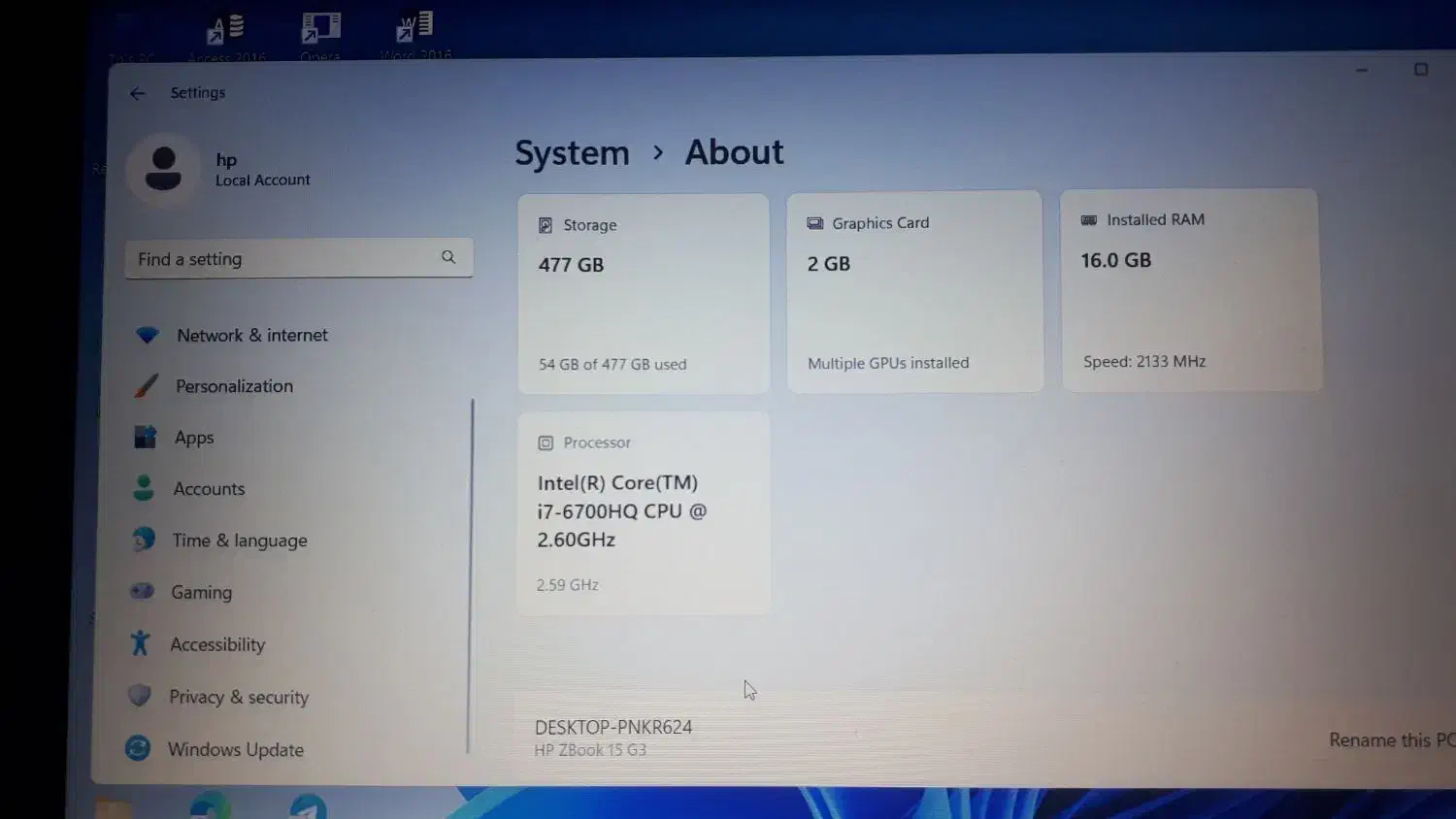The image size is (1456, 819).
Task: Select the Installed RAM 16.0 GB card
Action: pyautogui.click(x=1190, y=290)
